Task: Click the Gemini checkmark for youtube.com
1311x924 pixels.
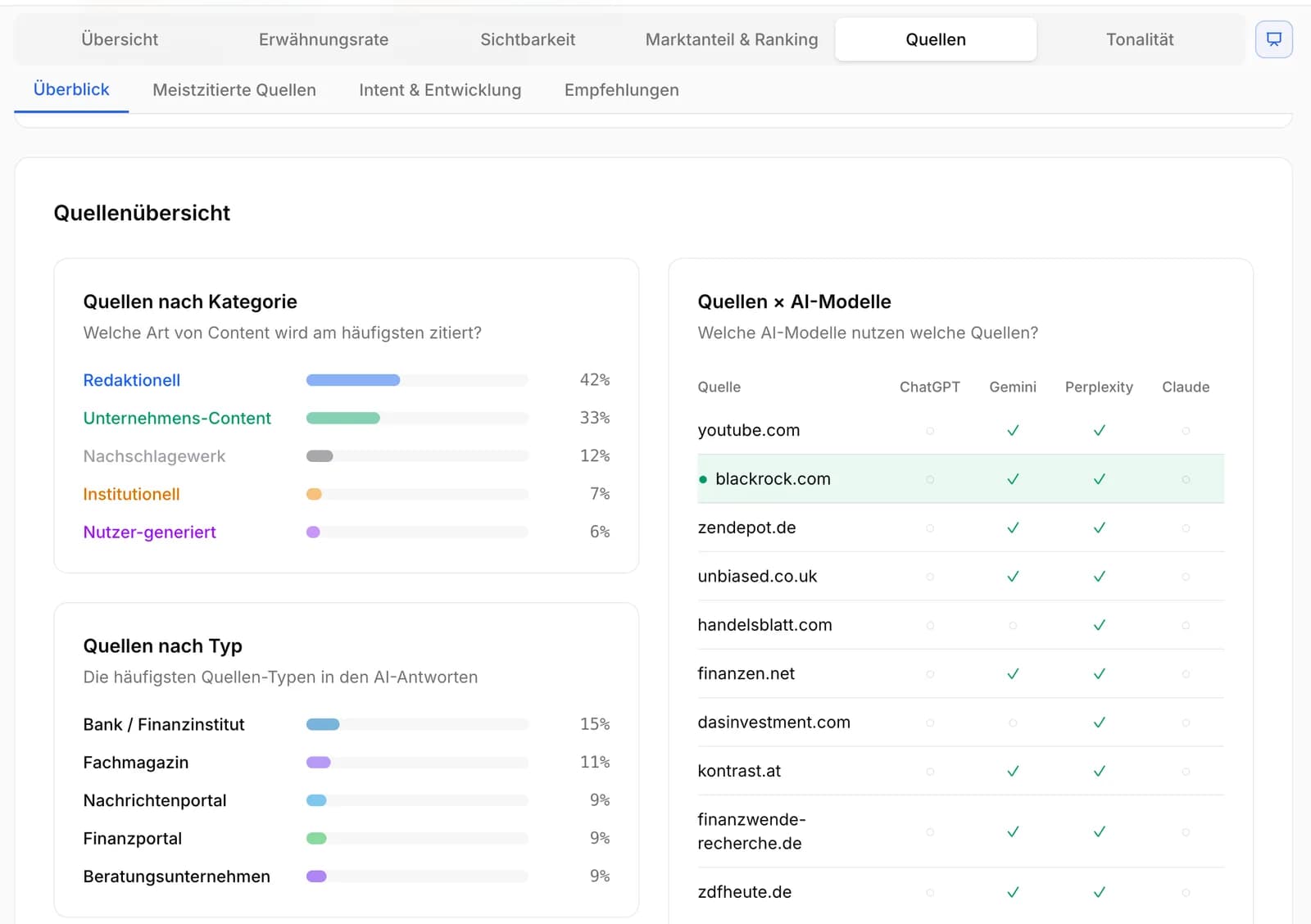Action: pyautogui.click(x=1013, y=430)
